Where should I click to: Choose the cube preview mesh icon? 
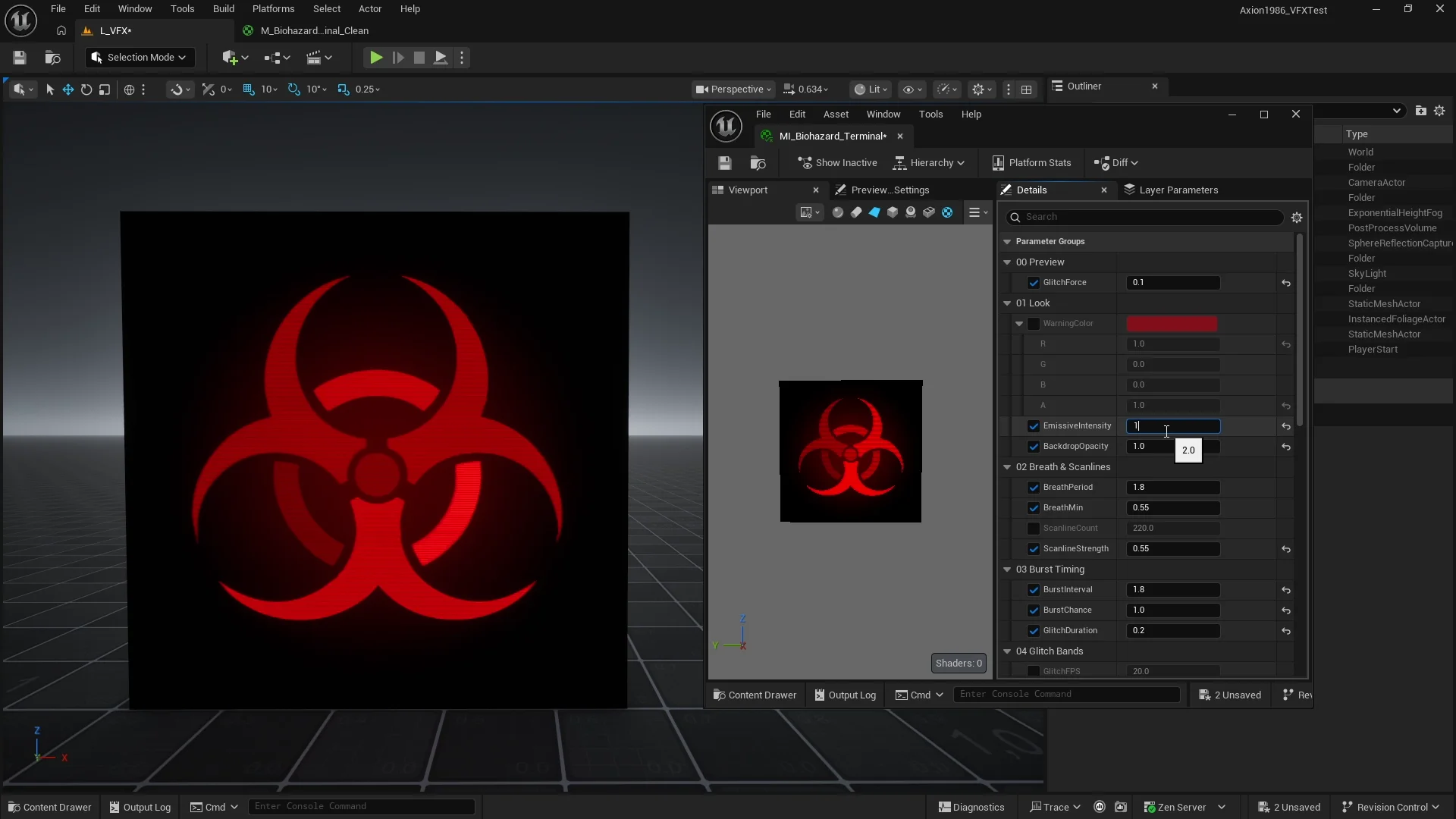[x=893, y=213]
